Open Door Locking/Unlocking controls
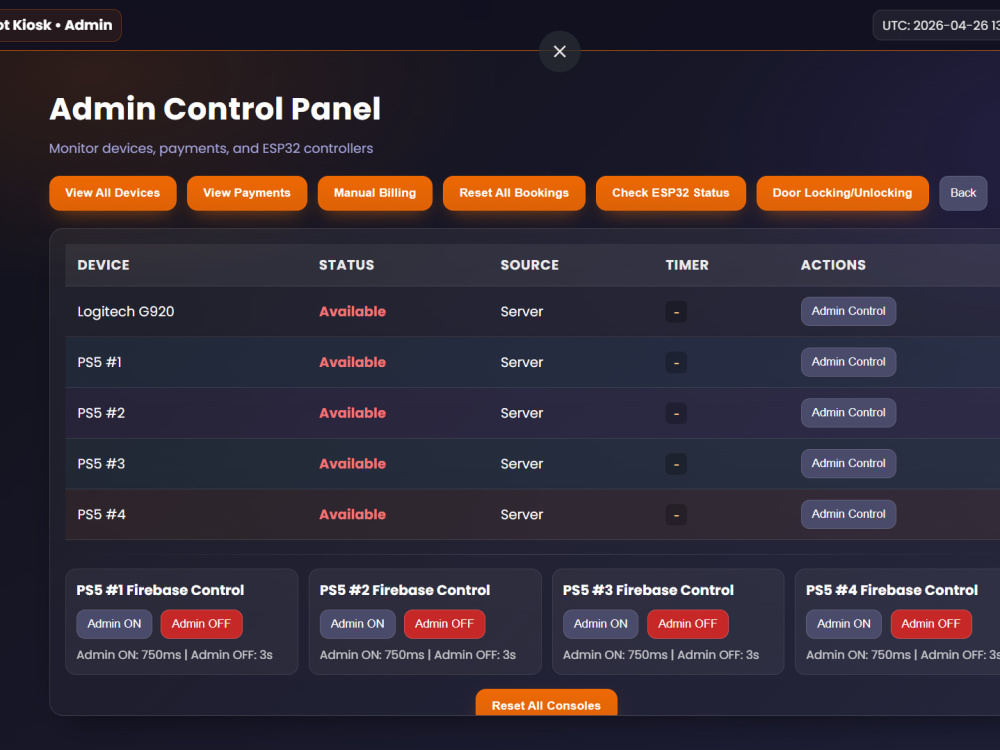 842,193
